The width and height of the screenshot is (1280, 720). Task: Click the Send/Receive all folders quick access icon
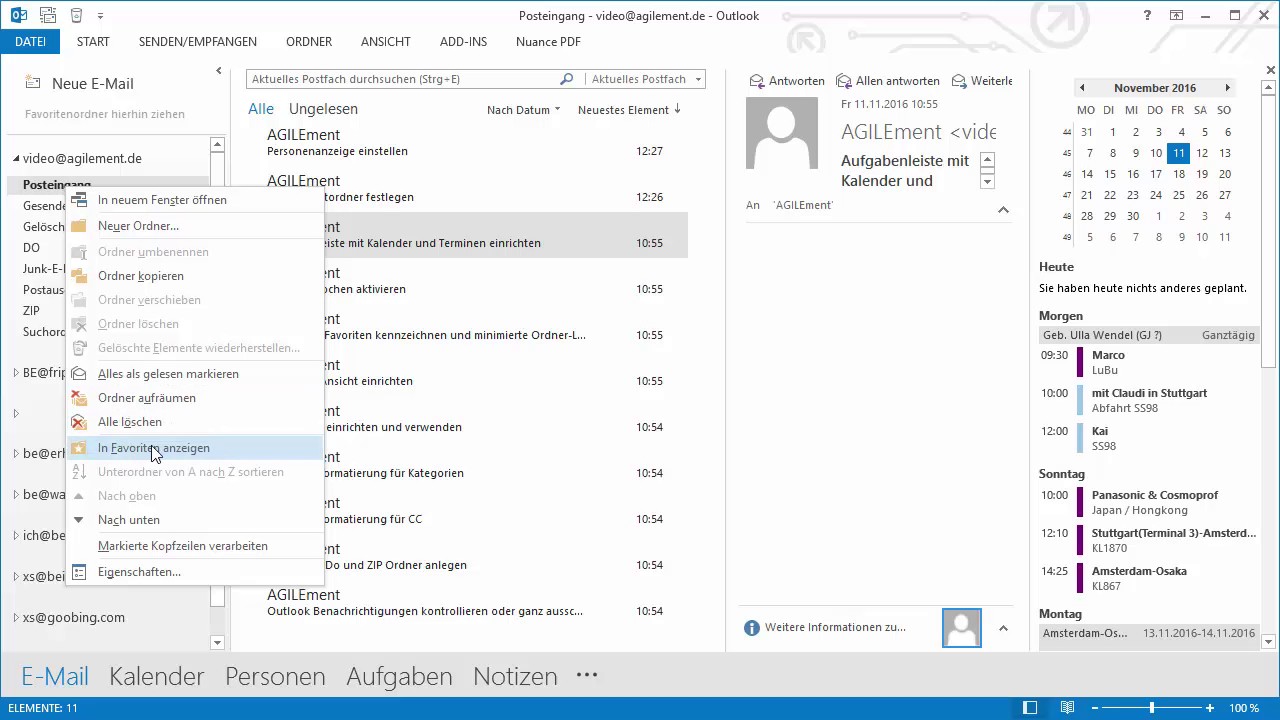click(49, 15)
